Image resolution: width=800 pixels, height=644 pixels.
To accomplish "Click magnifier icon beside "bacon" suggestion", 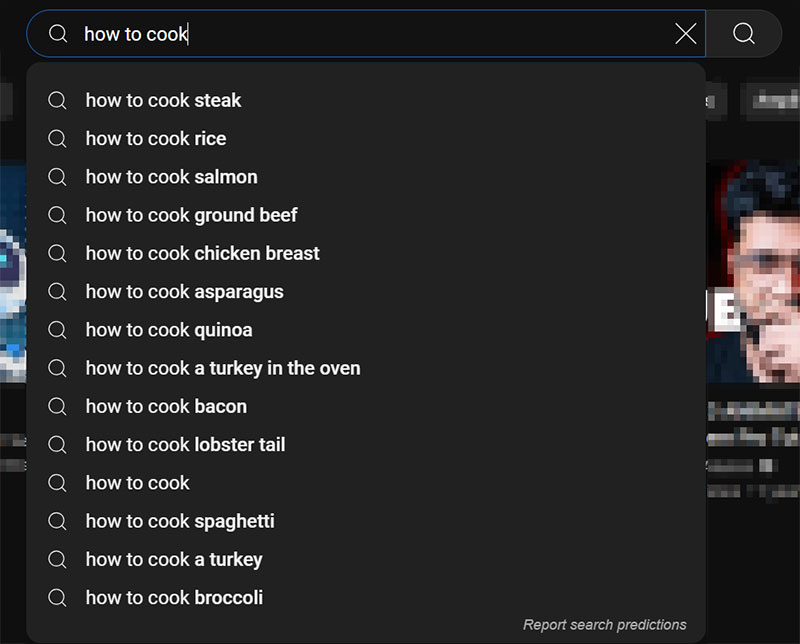I will [x=58, y=406].
